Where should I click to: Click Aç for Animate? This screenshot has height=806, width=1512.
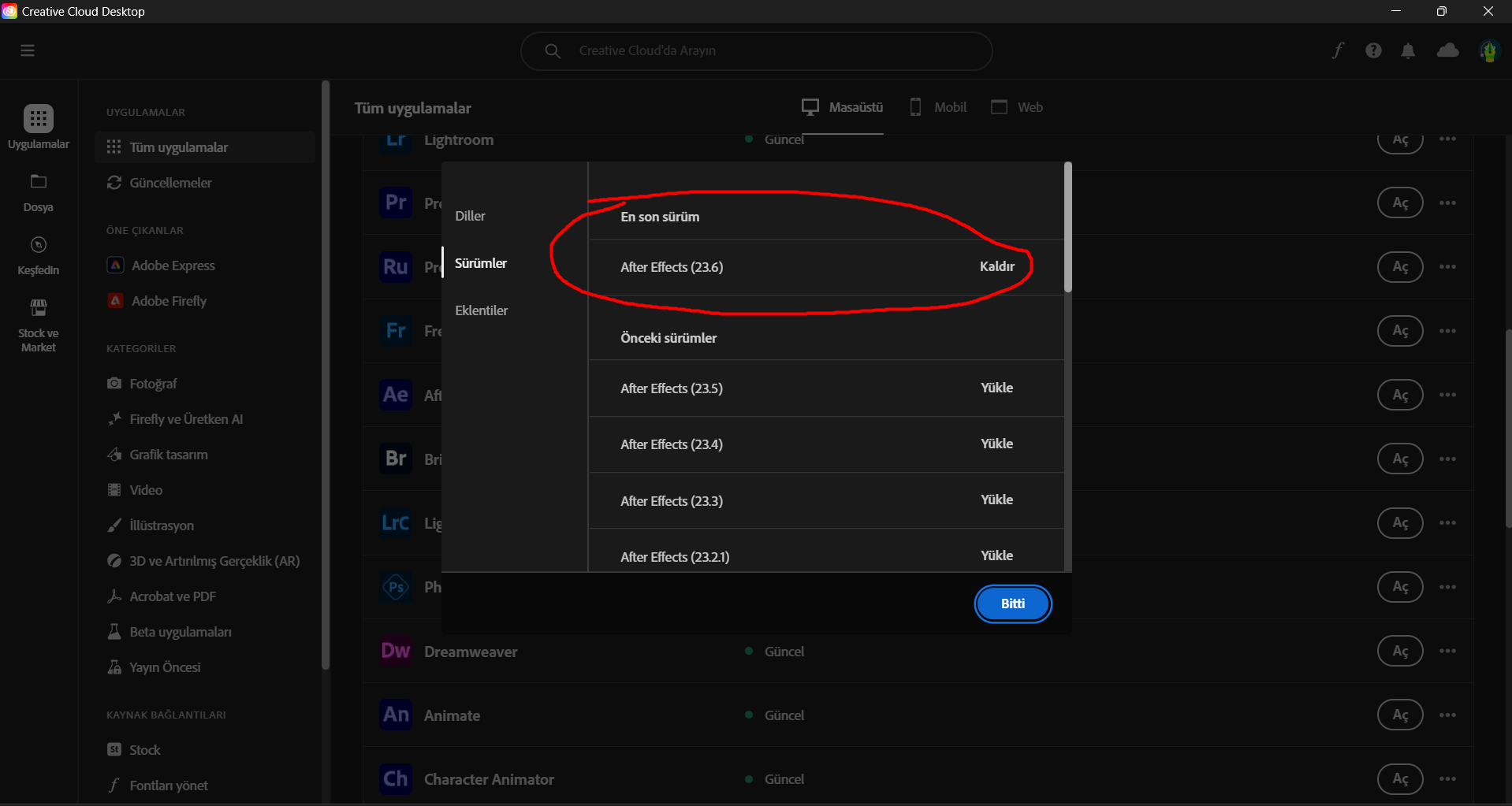point(1400,715)
